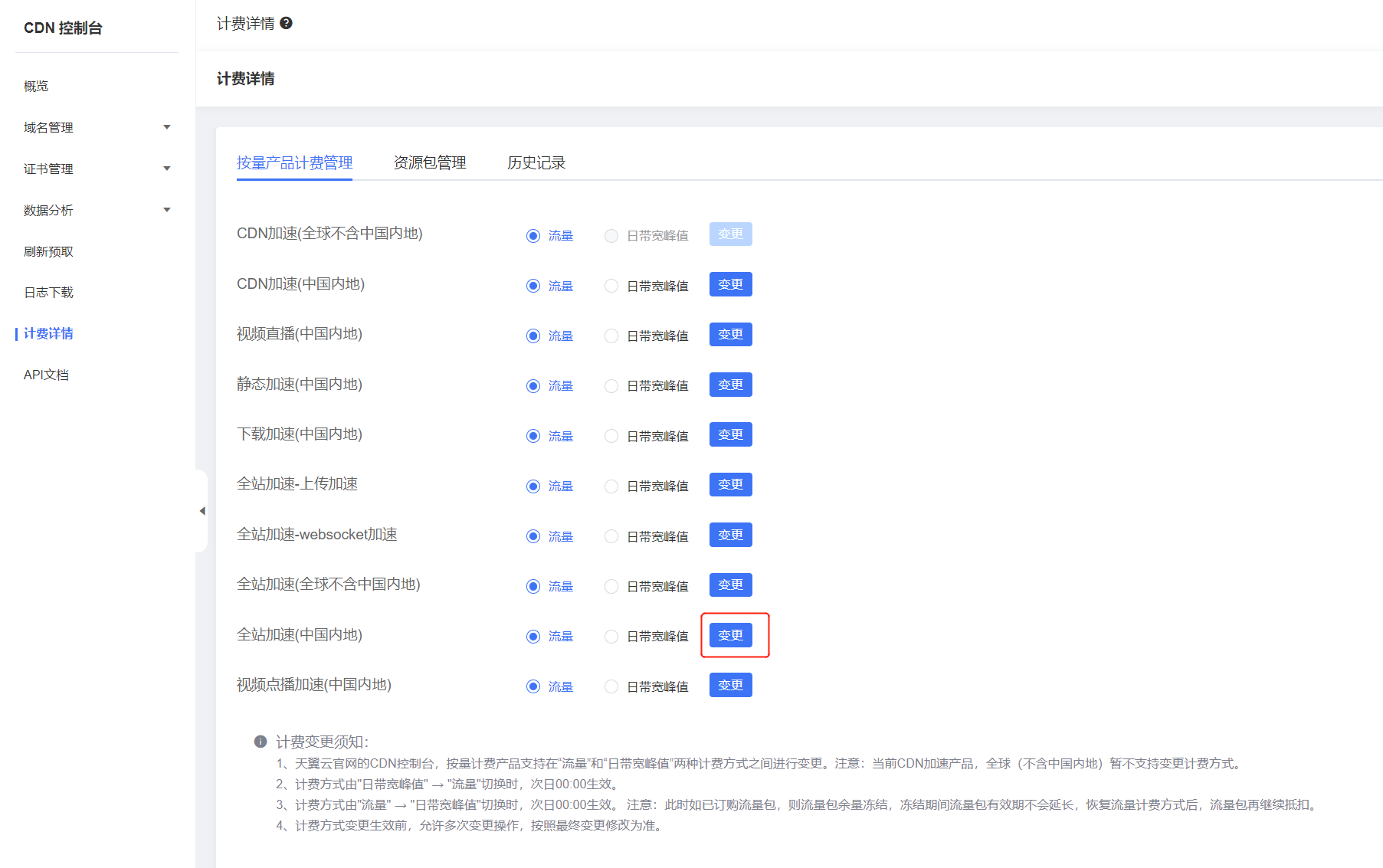Click 变更 for 视频直播(中国内地)

pyautogui.click(x=730, y=334)
